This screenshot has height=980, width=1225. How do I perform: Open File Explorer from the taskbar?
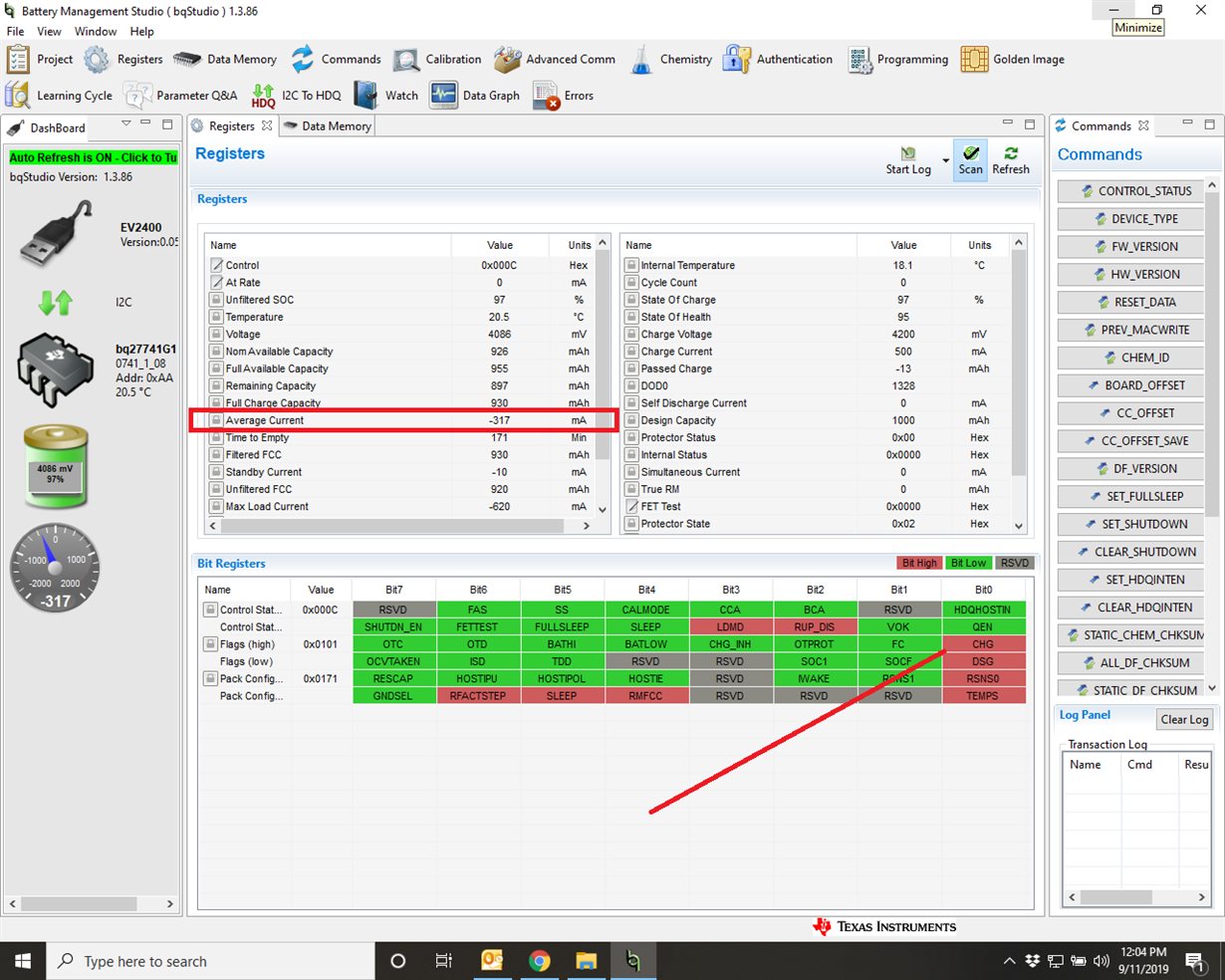click(586, 961)
